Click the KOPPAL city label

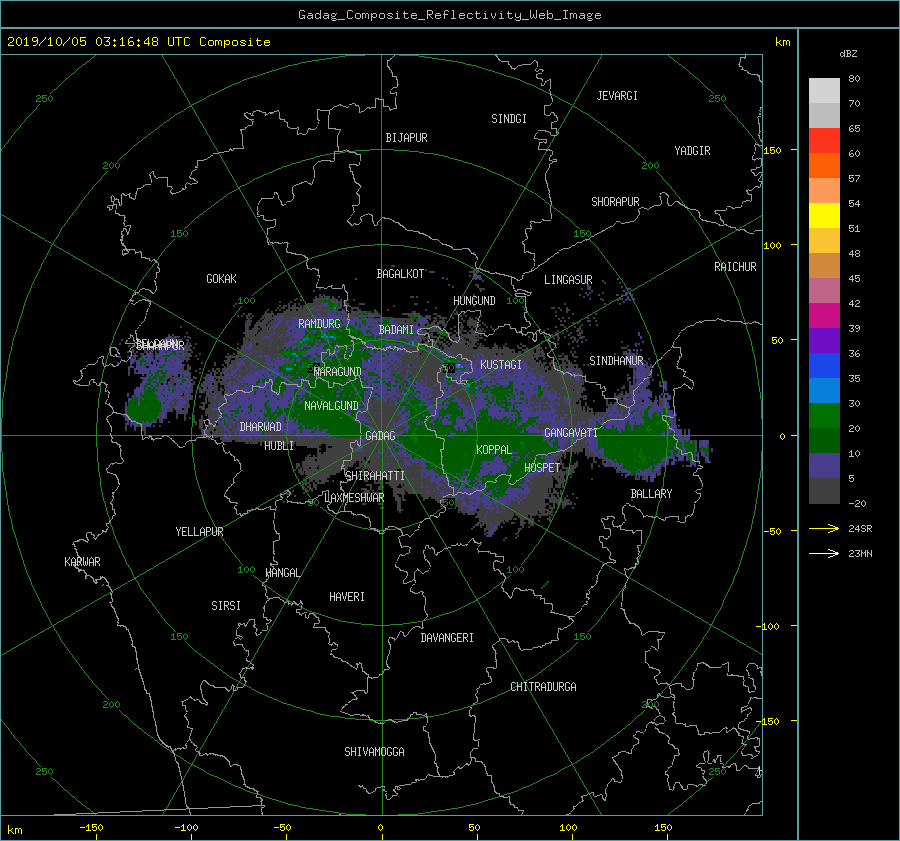click(x=494, y=449)
